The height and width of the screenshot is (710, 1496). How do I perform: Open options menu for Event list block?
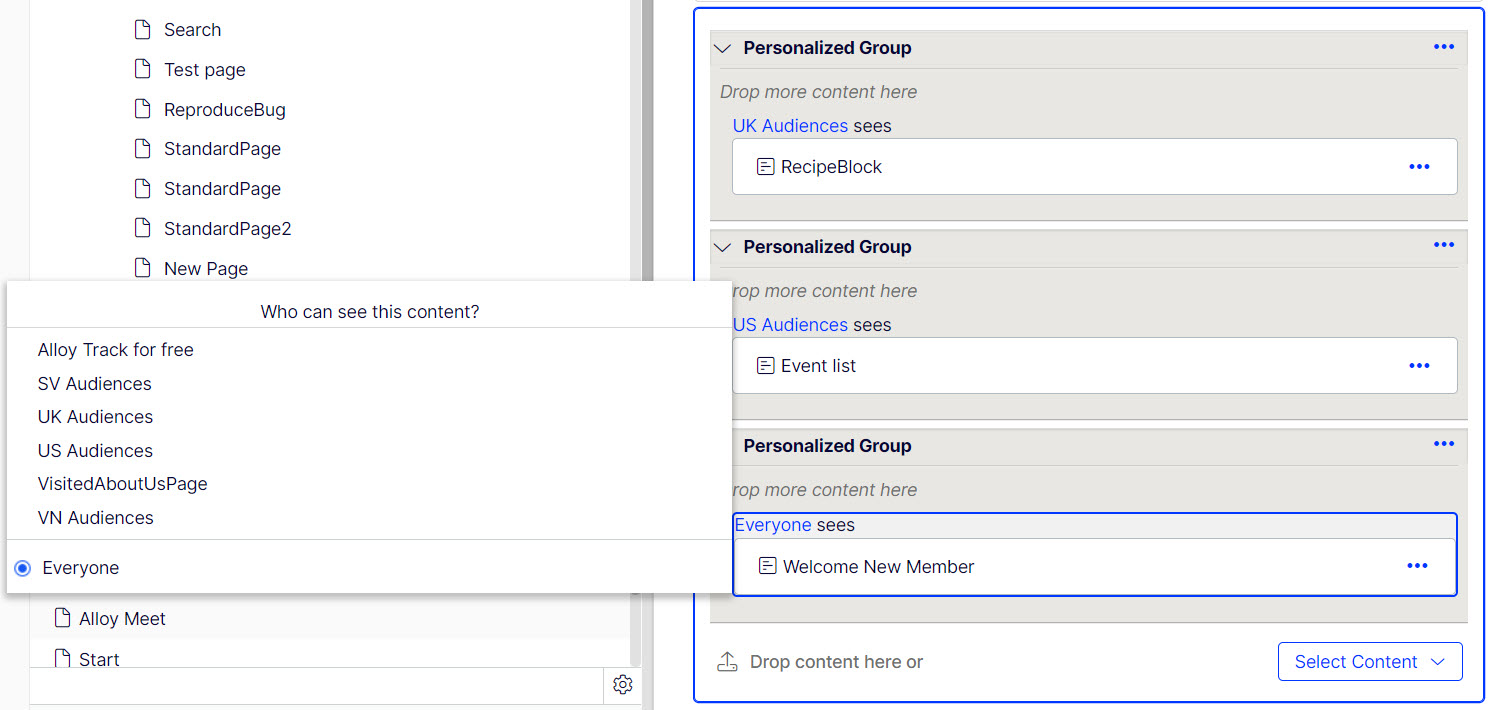[1419, 366]
